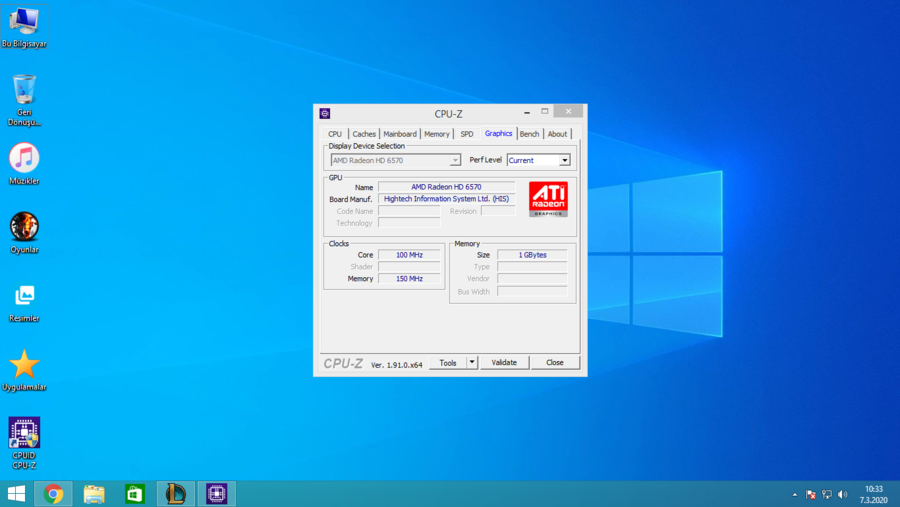Click the Memory clock value 150 MHz
Viewport: 900px width, 507px height.
[x=409, y=279]
